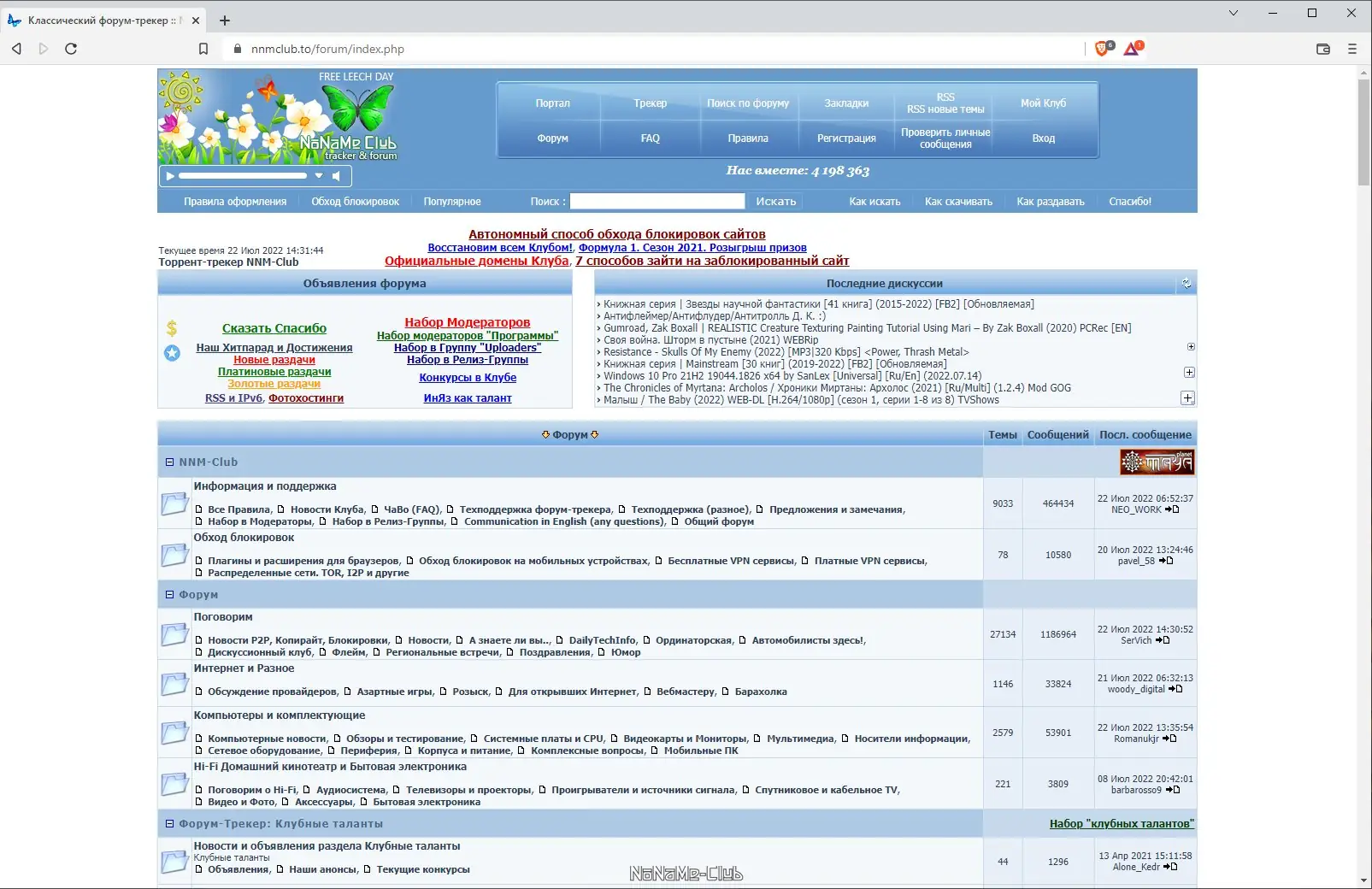Image resolution: width=1372 pixels, height=889 pixels.
Task: Click folder icon for Интернет и Разное
Action: click(x=174, y=683)
